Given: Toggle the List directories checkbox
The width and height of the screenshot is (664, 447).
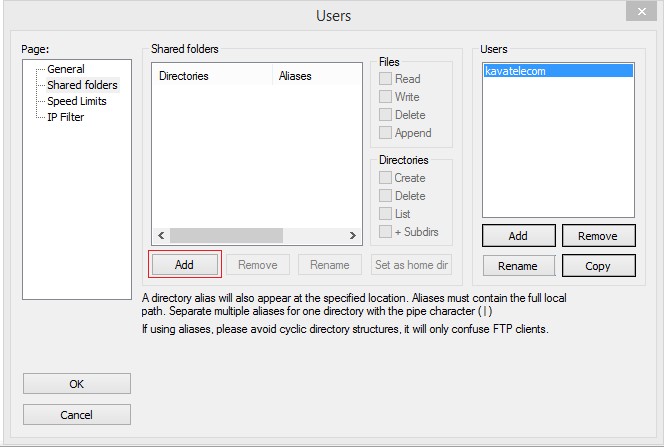Looking at the screenshot, I should [x=385, y=214].
